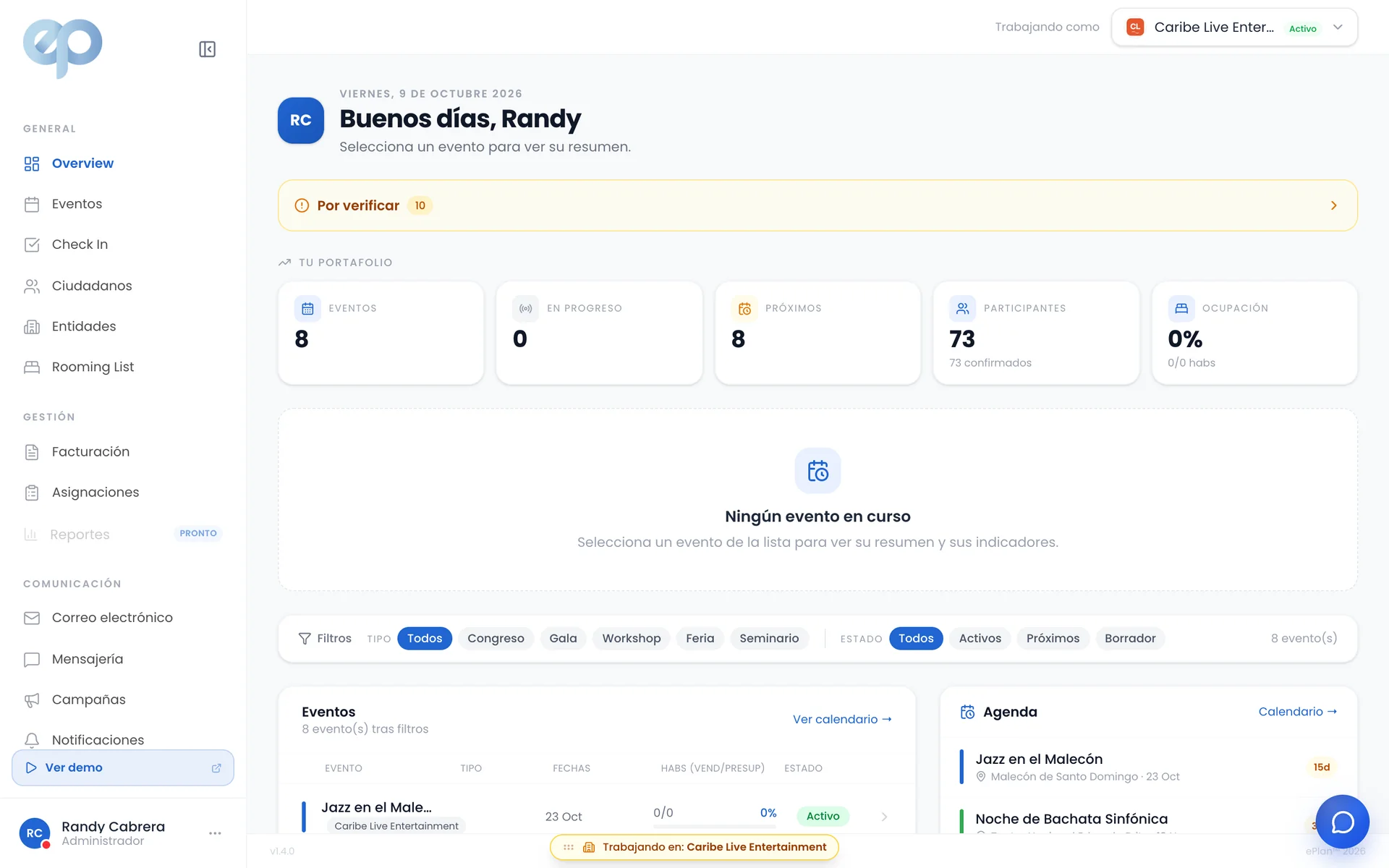Click the Facturación document icon
The width and height of the screenshot is (1389, 868).
click(x=32, y=452)
